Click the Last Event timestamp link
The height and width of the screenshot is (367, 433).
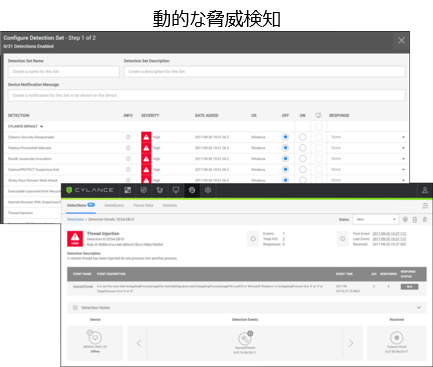(389, 239)
